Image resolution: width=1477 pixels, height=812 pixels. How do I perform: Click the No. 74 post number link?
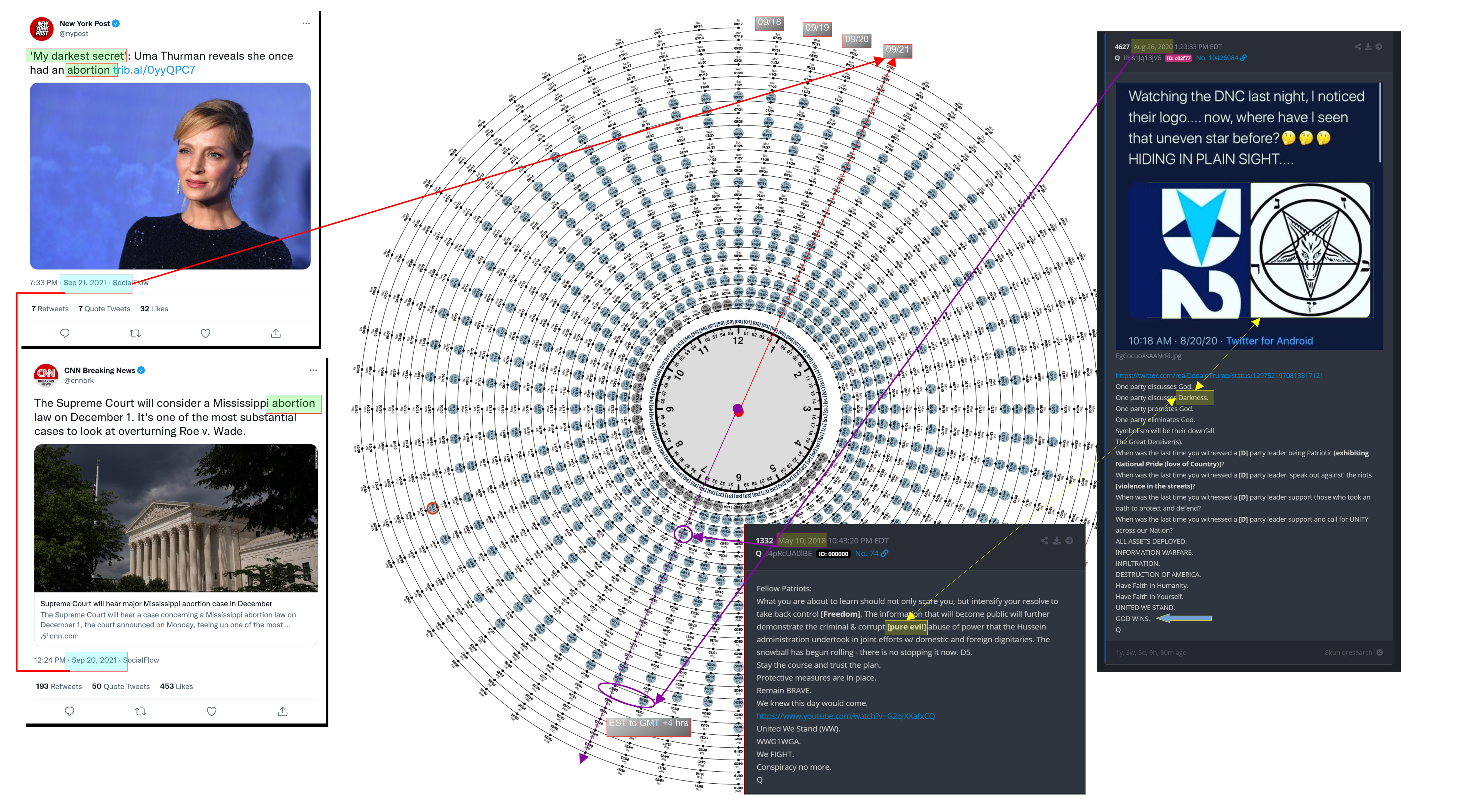(867, 553)
